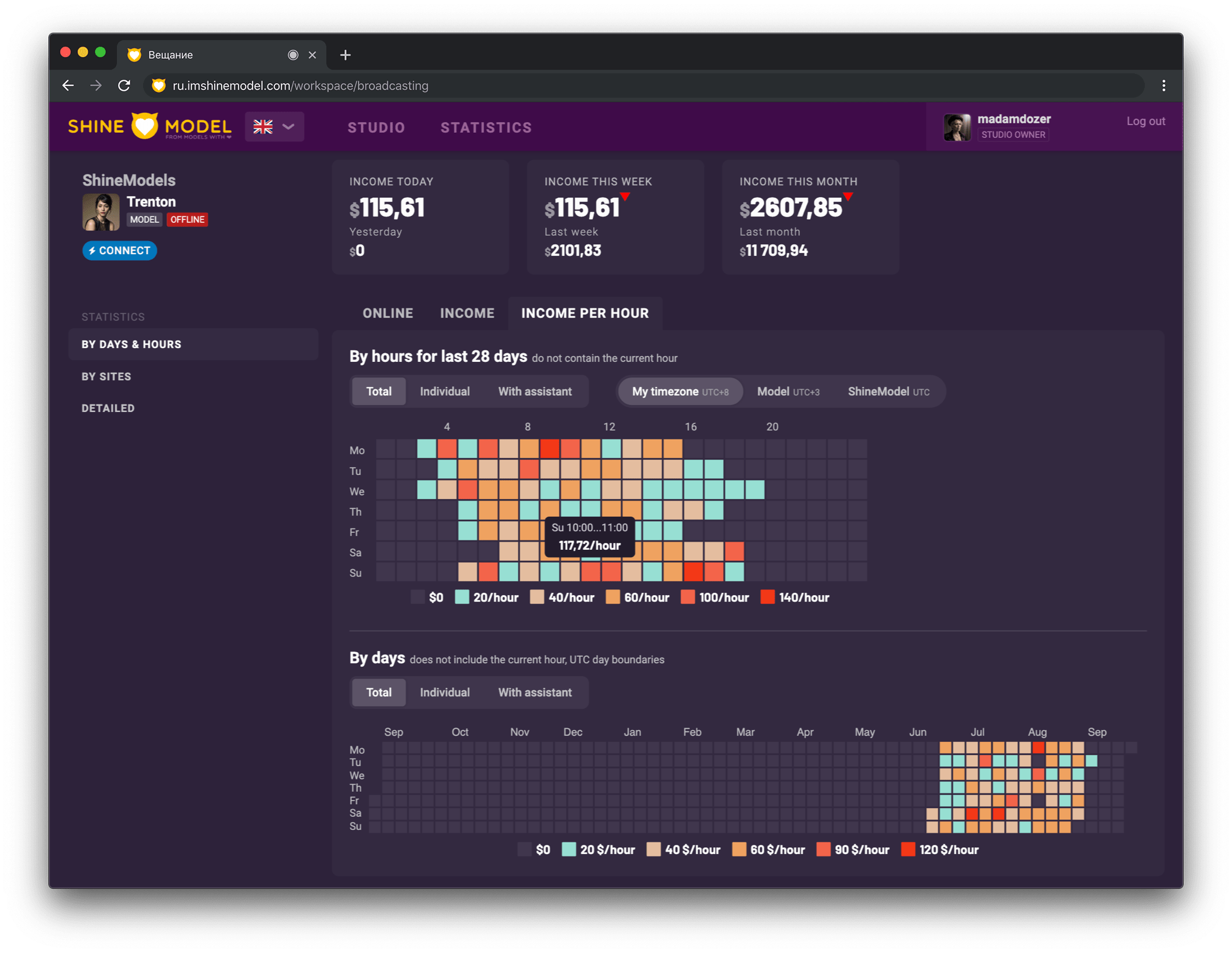This screenshot has width=1232, height=953.
Task: Click the site favicon in address bar
Action: pos(158,86)
